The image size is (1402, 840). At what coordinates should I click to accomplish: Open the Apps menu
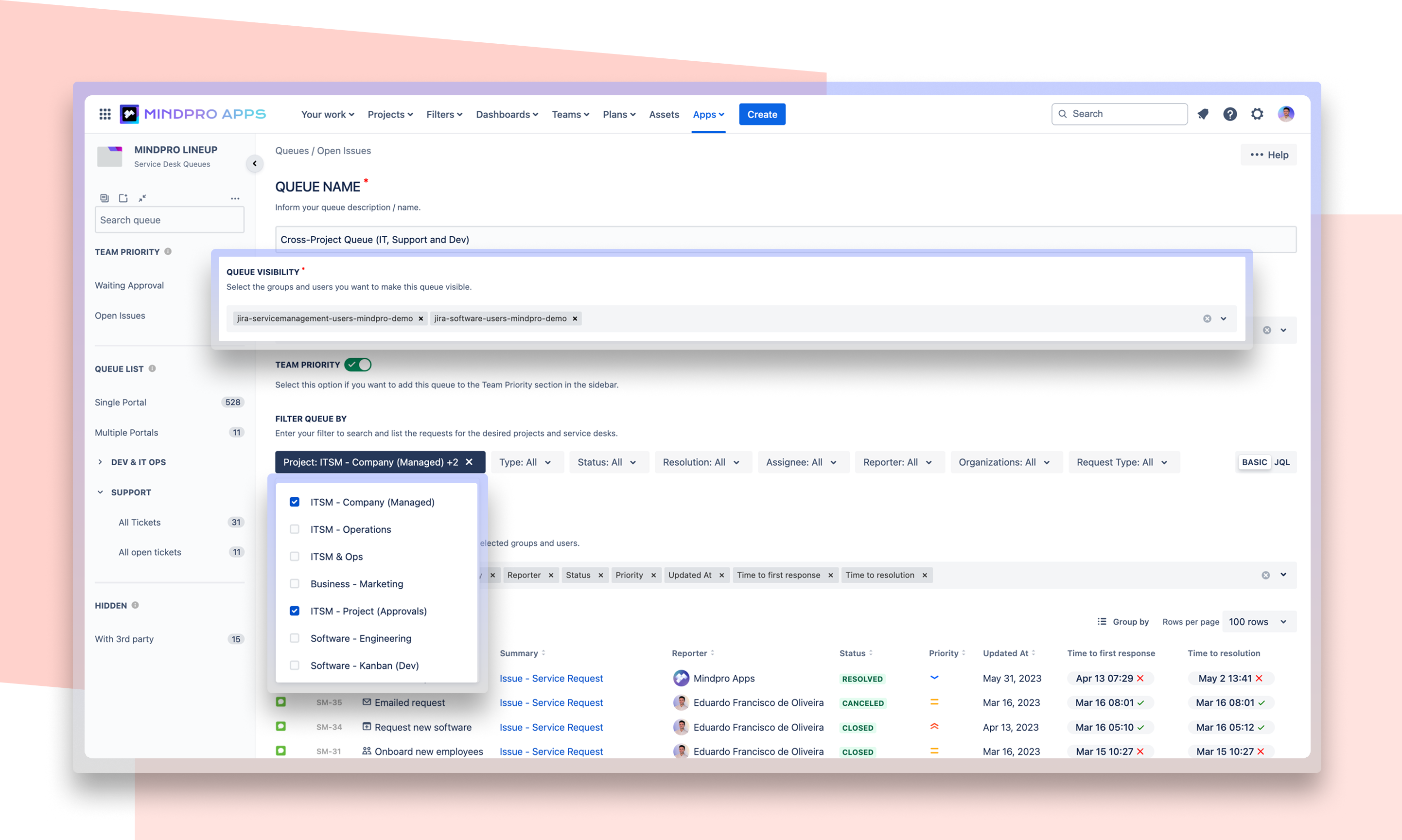point(709,114)
